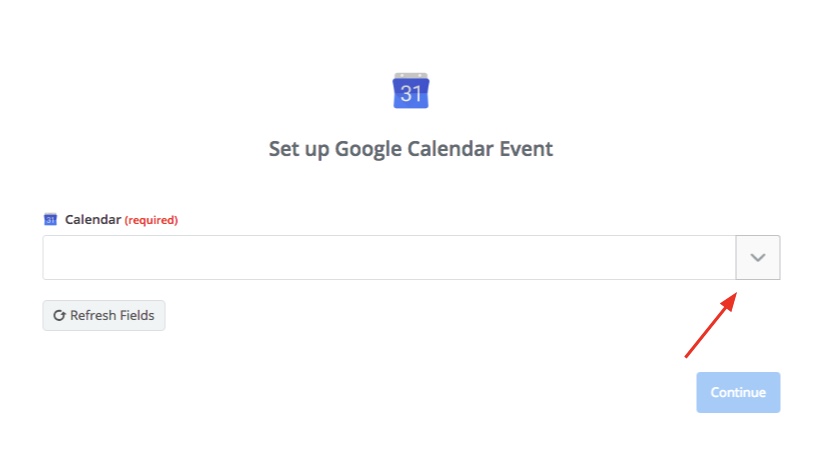Click the word Google in the heading
The image size is (821, 476).
(369, 149)
